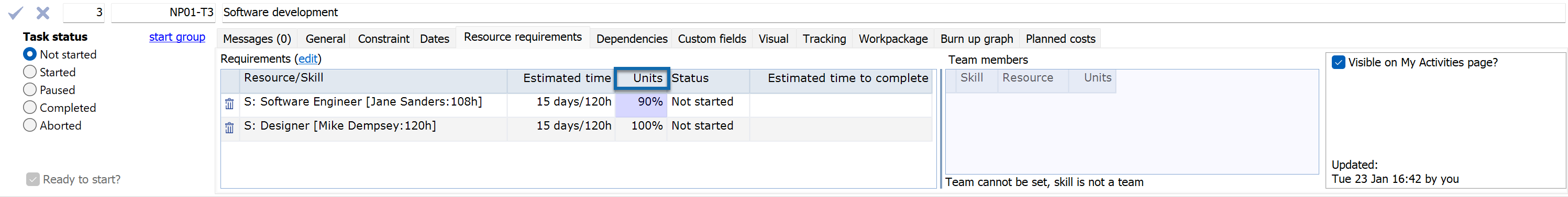Open the Messages (0) tab
Image resolution: width=1568 pixels, height=197 pixels.
(257, 39)
